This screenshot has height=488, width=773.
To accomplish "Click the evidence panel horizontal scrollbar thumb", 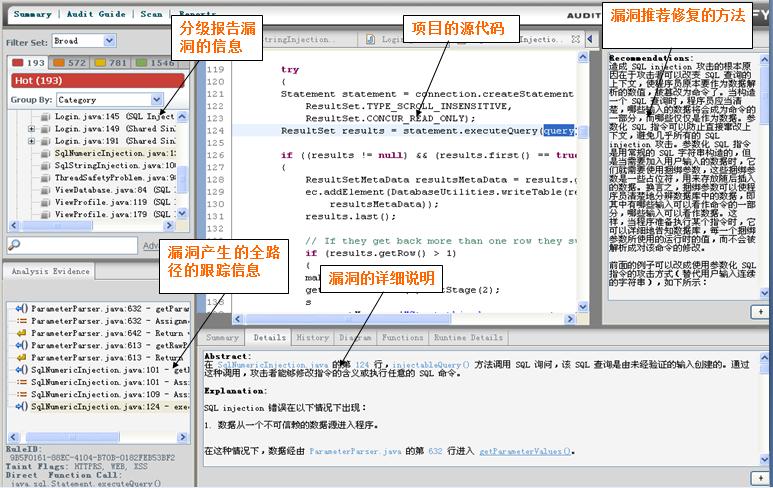I will pos(72,437).
